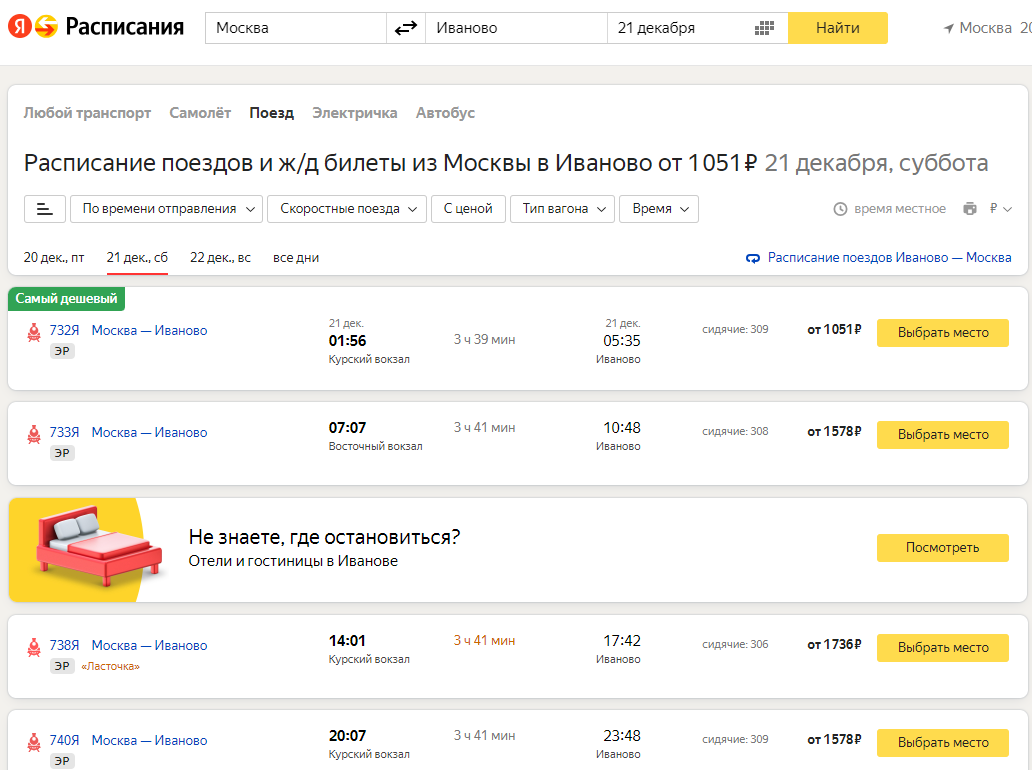Select the '22 дек., вс' date tab
1032x770 pixels.
[220, 258]
